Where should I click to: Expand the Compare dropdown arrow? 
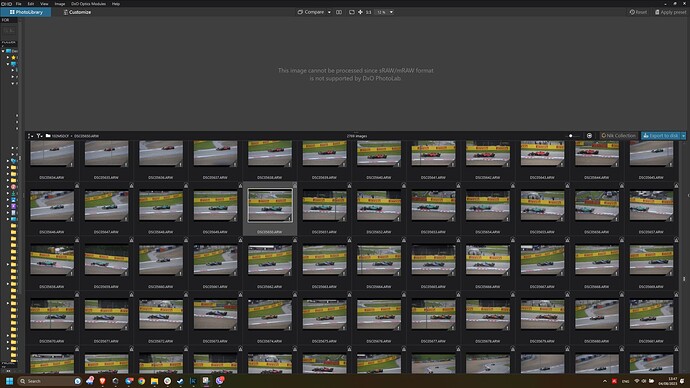(329, 12)
